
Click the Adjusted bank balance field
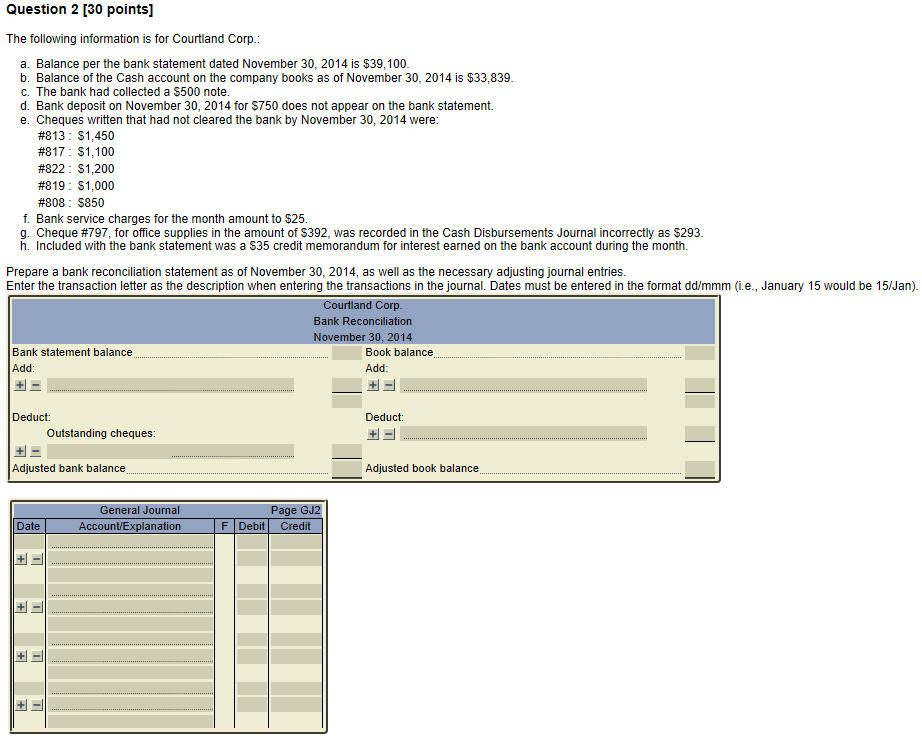click(347, 469)
